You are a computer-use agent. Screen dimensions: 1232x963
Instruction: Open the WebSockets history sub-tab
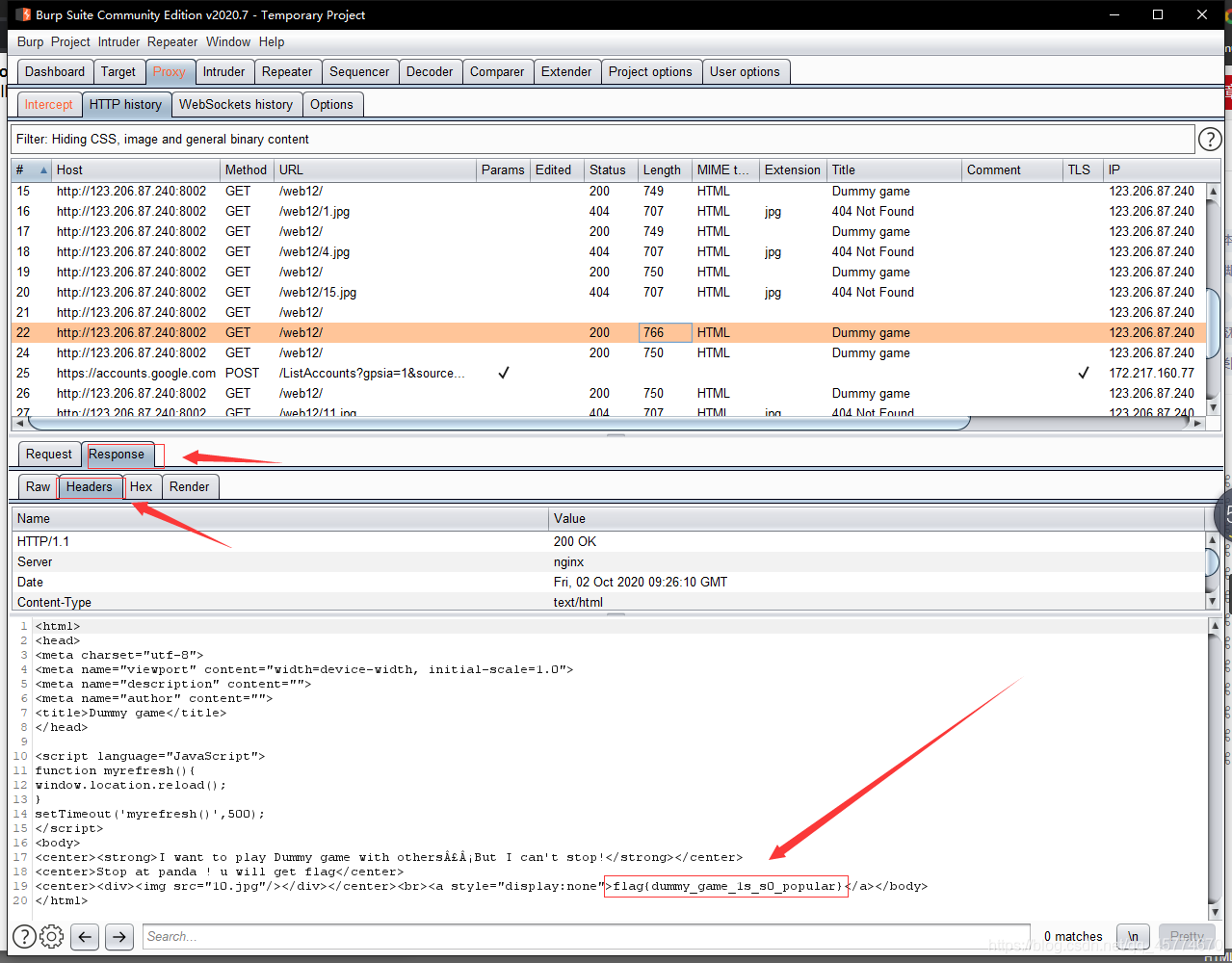point(236,104)
